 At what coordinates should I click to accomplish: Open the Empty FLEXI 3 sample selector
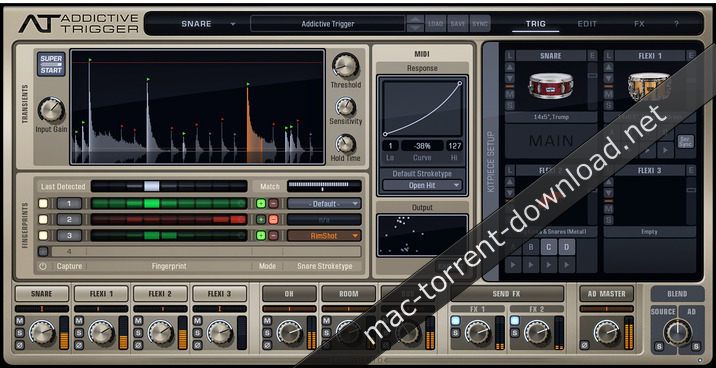649,232
